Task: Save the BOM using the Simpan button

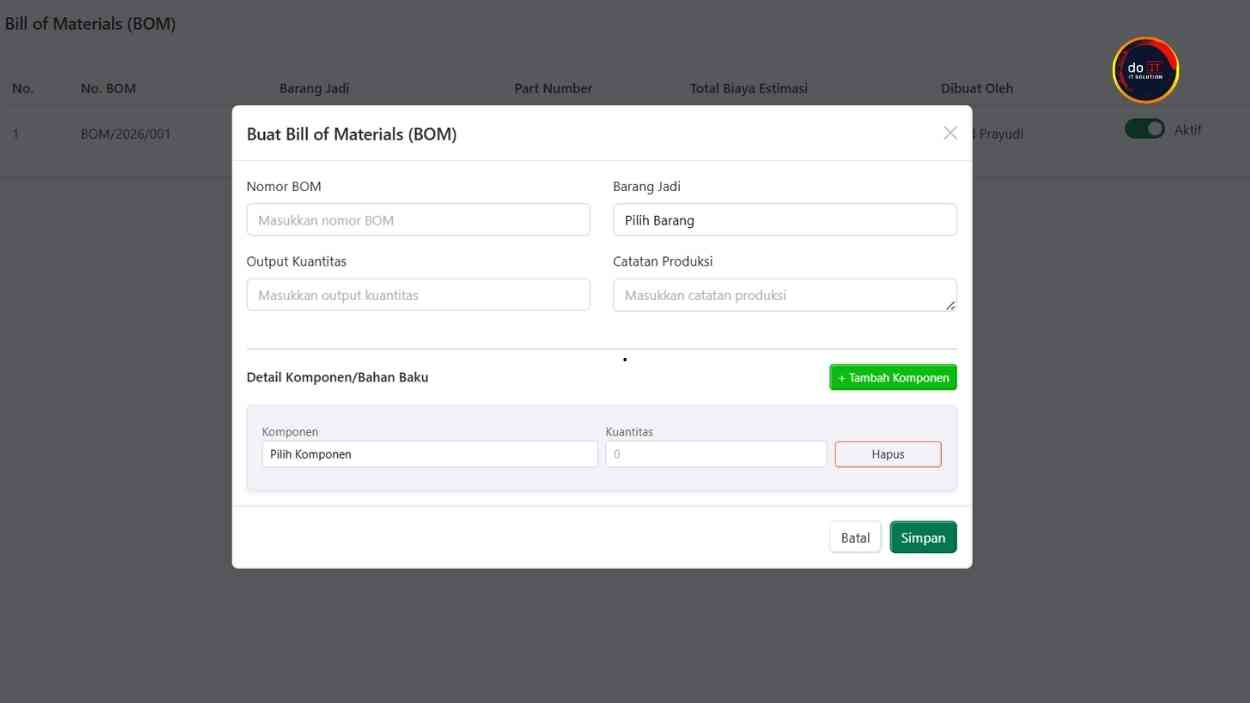Action: tap(922, 537)
